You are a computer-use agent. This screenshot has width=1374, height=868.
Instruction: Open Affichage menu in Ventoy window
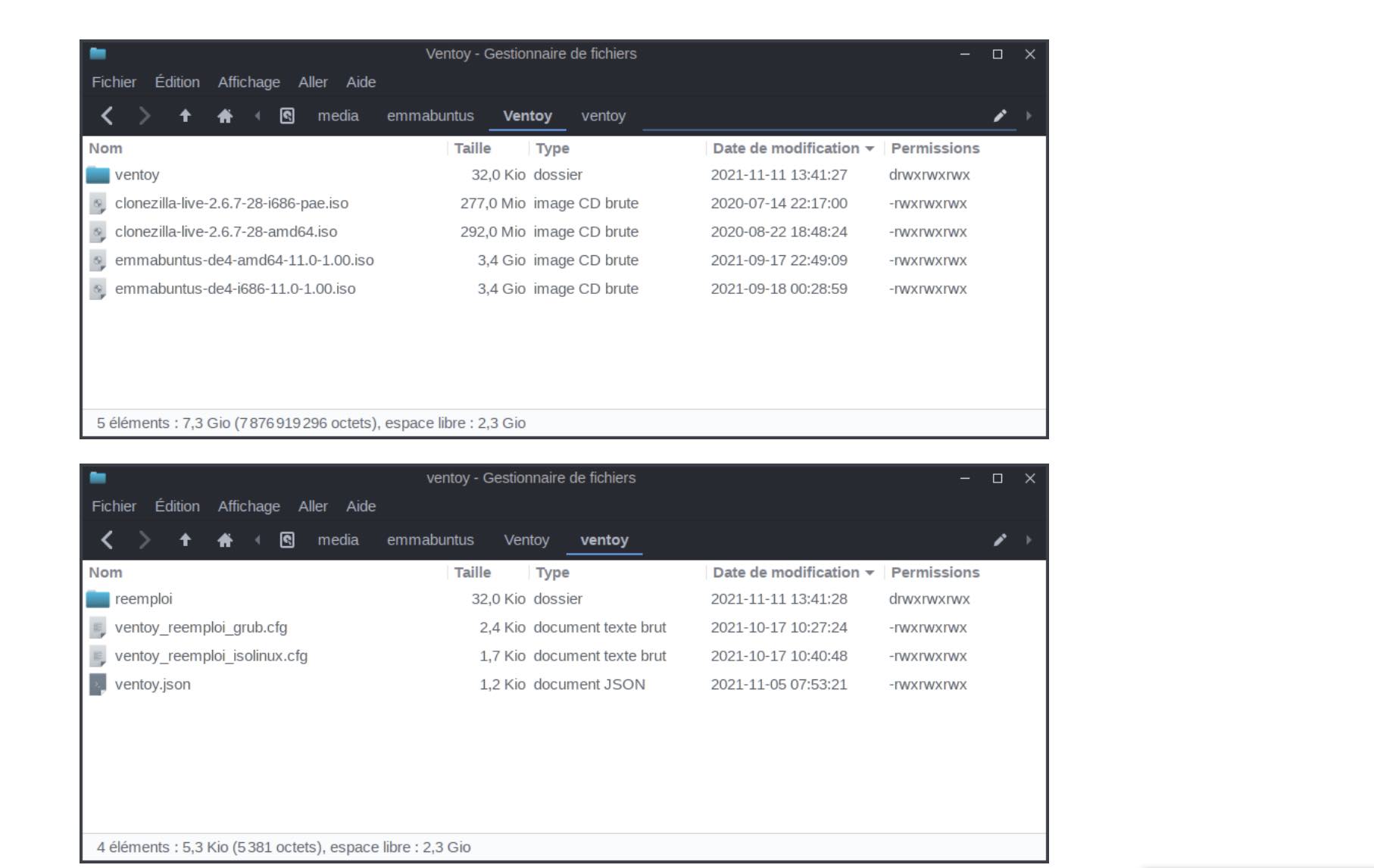click(x=249, y=82)
